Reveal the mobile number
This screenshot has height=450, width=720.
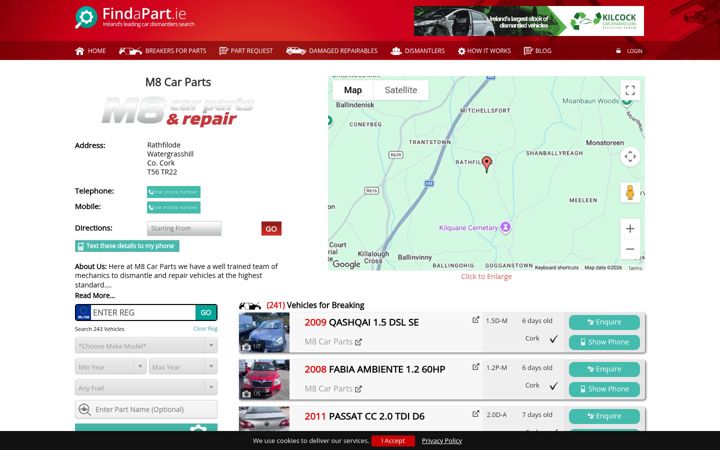[x=174, y=208]
